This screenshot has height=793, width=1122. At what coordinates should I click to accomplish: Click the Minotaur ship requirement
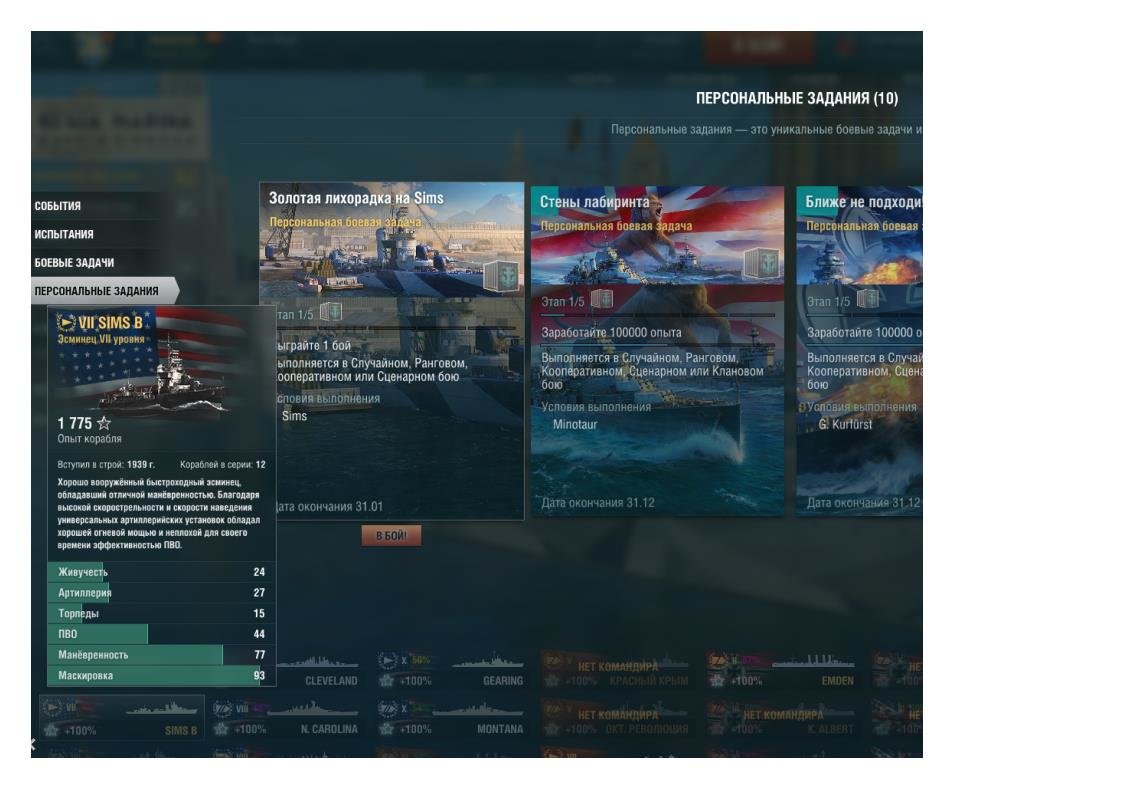point(575,424)
